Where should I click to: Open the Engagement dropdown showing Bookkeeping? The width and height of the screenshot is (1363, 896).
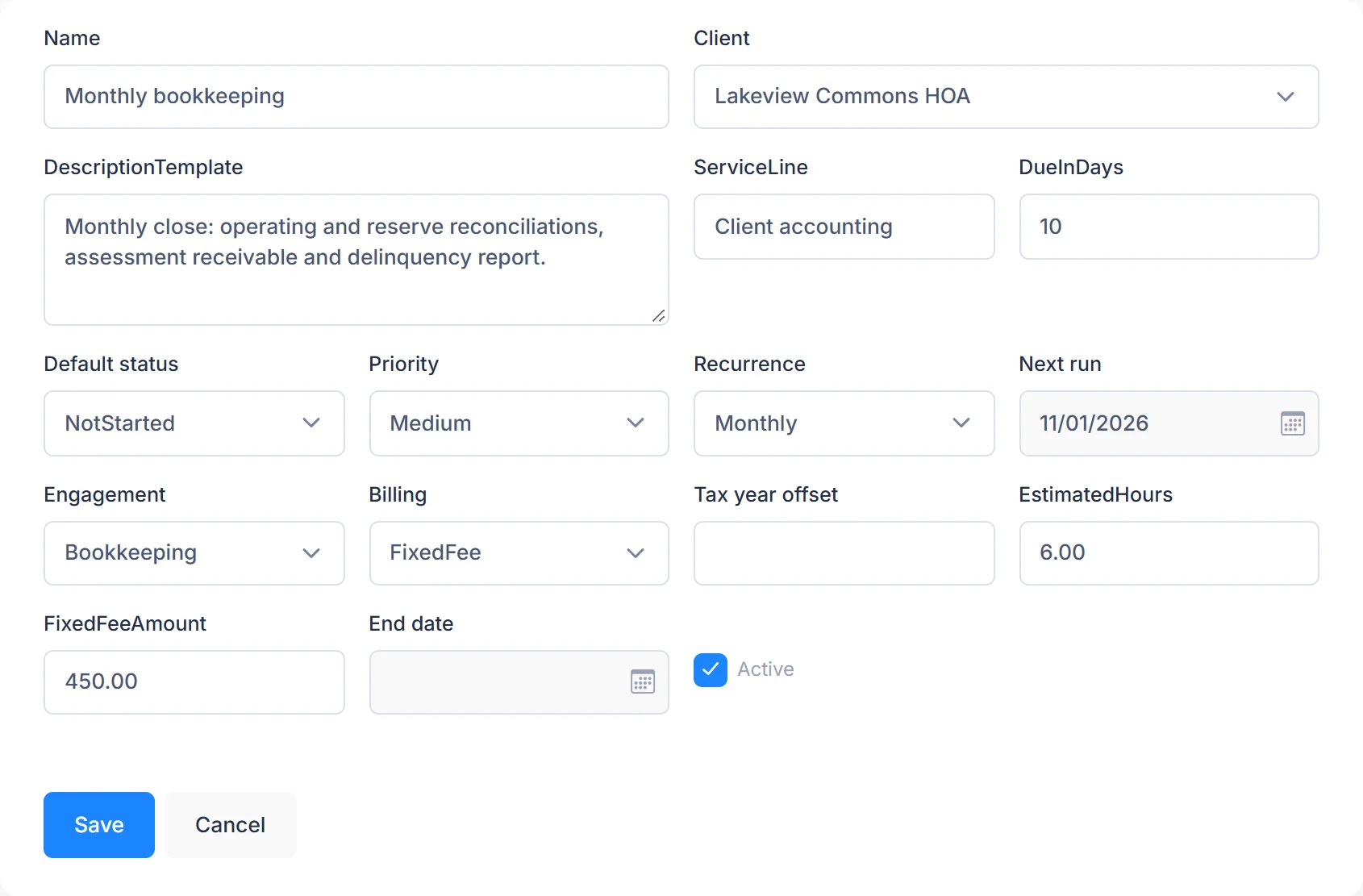(x=194, y=552)
